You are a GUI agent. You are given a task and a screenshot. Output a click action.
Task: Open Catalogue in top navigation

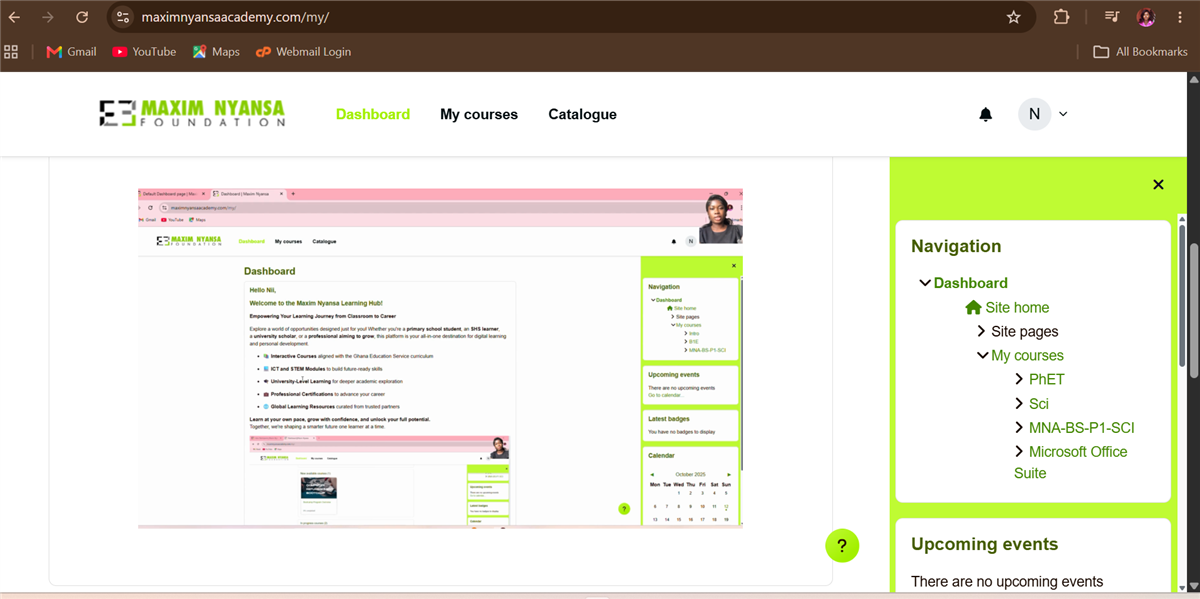(x=582, y=114)
